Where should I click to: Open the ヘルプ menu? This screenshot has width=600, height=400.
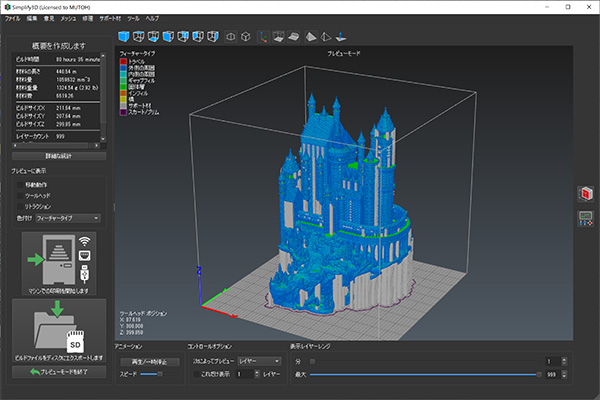pyautogui.click(x=152, y=19)
